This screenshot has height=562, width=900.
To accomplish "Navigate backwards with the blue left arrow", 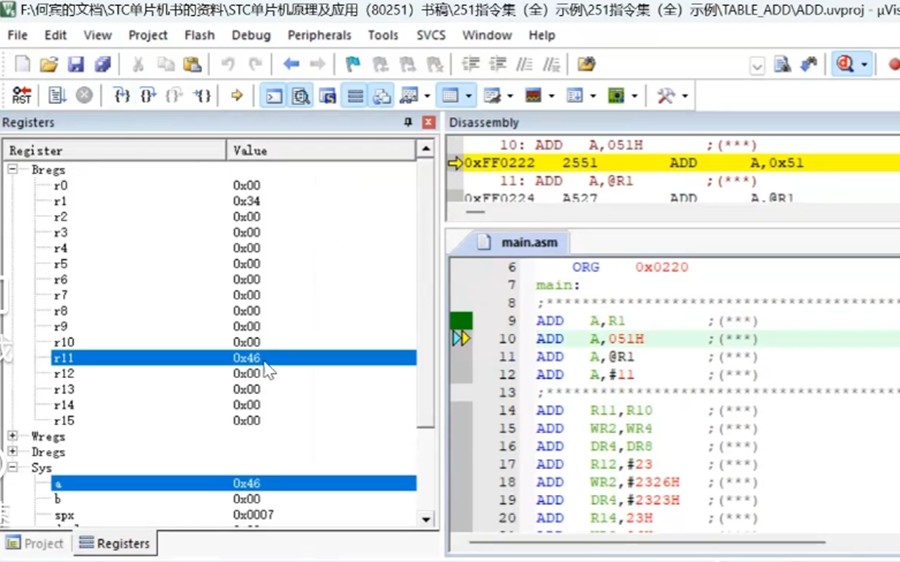I will pos(291,64).
